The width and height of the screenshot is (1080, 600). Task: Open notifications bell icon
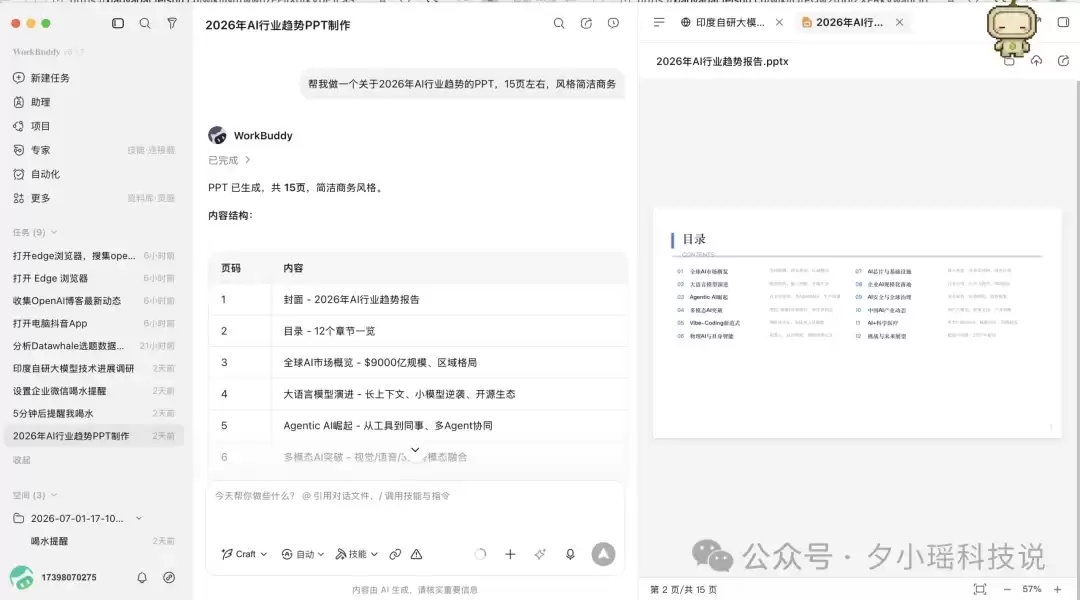tap(142, 578)
